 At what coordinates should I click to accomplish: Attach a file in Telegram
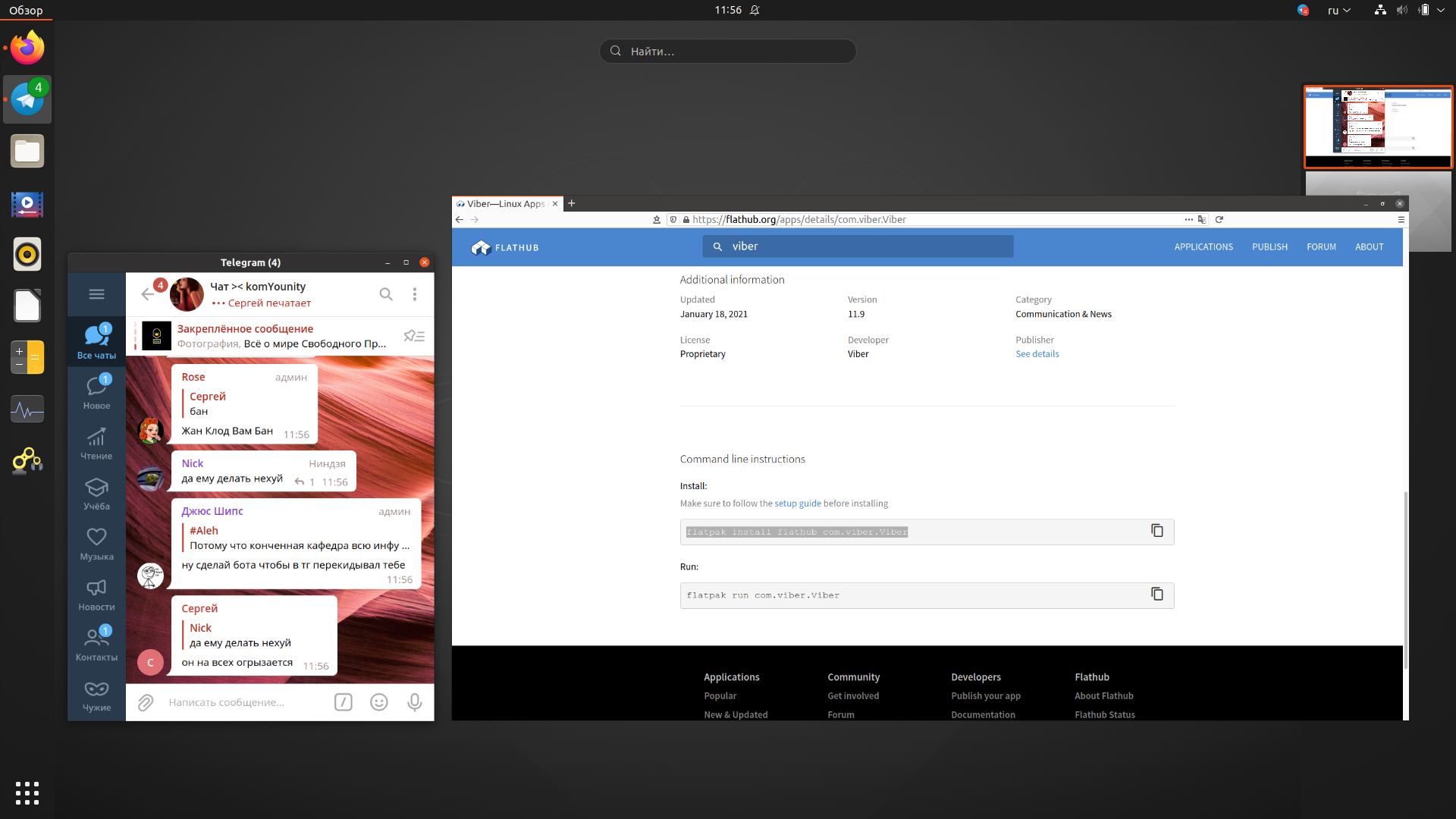pyautogui.click(x=146, y=702)
